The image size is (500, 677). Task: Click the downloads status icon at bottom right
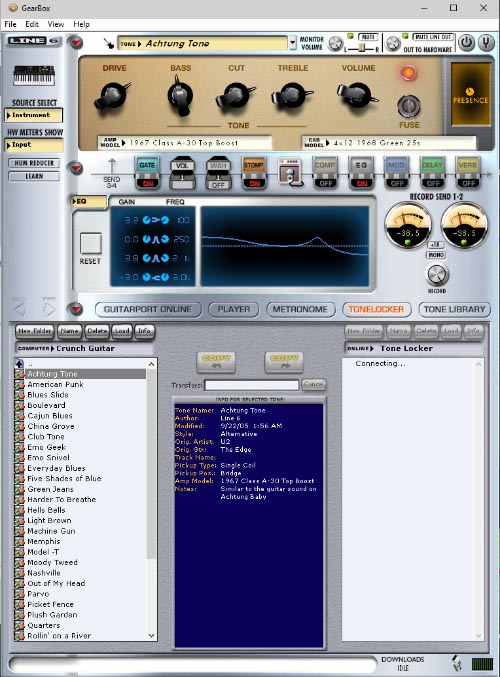pyautogui.click(x=456, y=663)
